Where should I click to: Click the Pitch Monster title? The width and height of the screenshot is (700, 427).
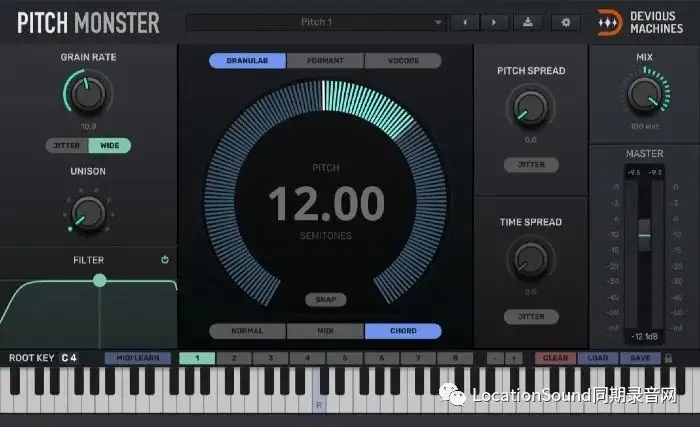click(88, 23)
